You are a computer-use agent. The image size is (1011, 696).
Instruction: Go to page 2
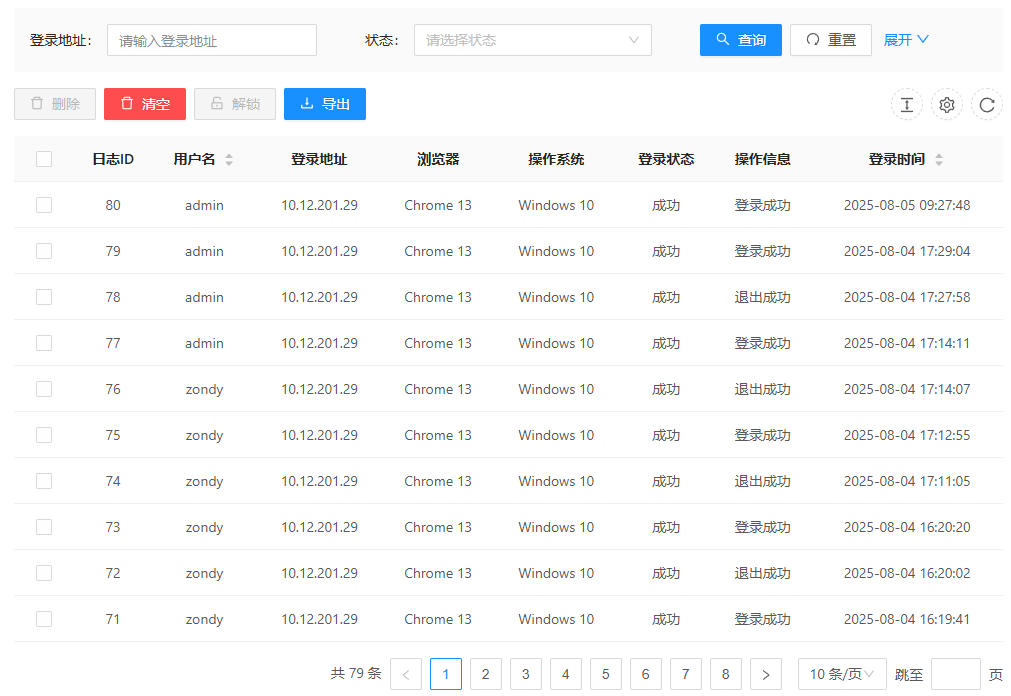point(486,674)
